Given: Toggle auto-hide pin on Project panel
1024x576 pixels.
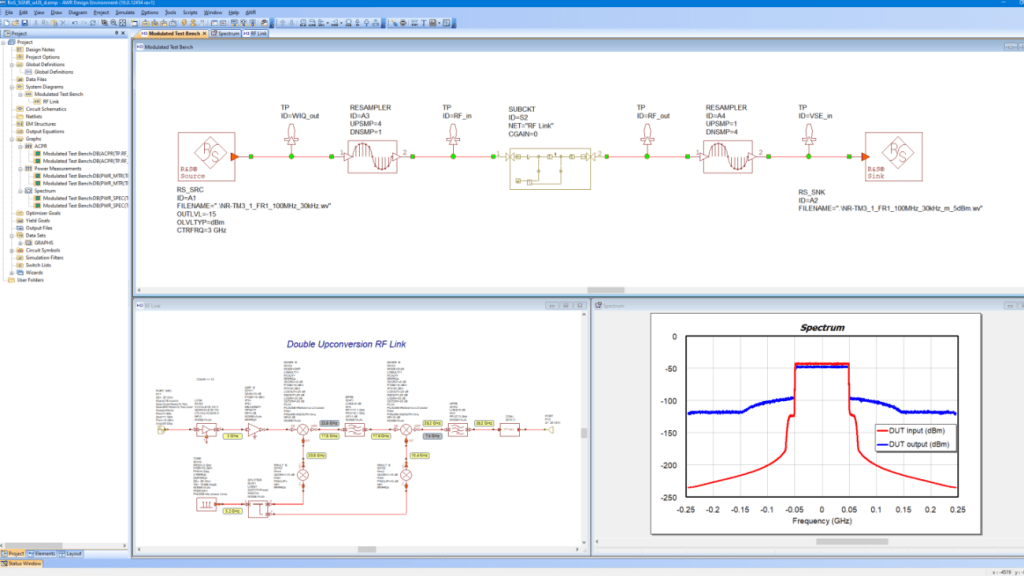Looking at the screenshot, I should click(x=116, y=33).
